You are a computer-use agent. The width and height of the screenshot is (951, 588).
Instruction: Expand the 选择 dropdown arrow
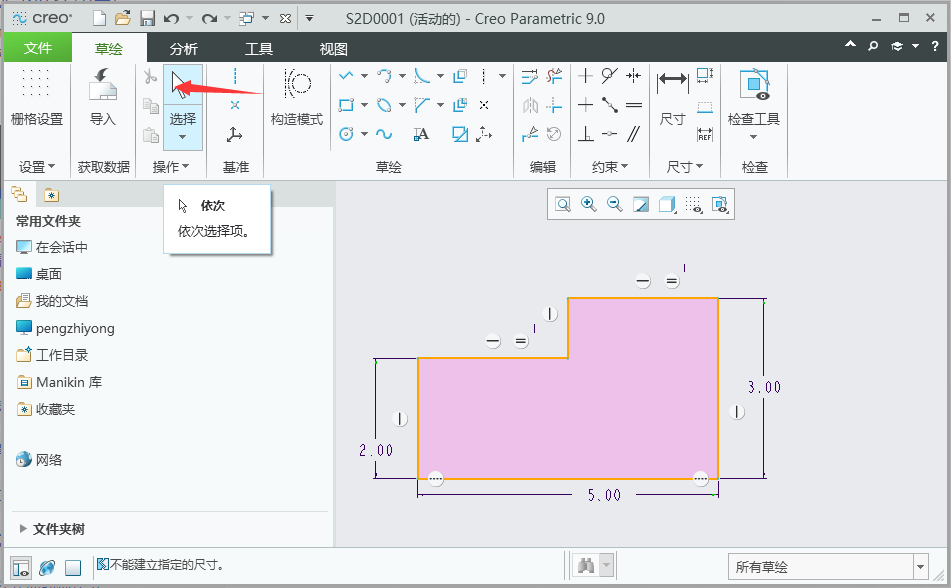[183, 137]
